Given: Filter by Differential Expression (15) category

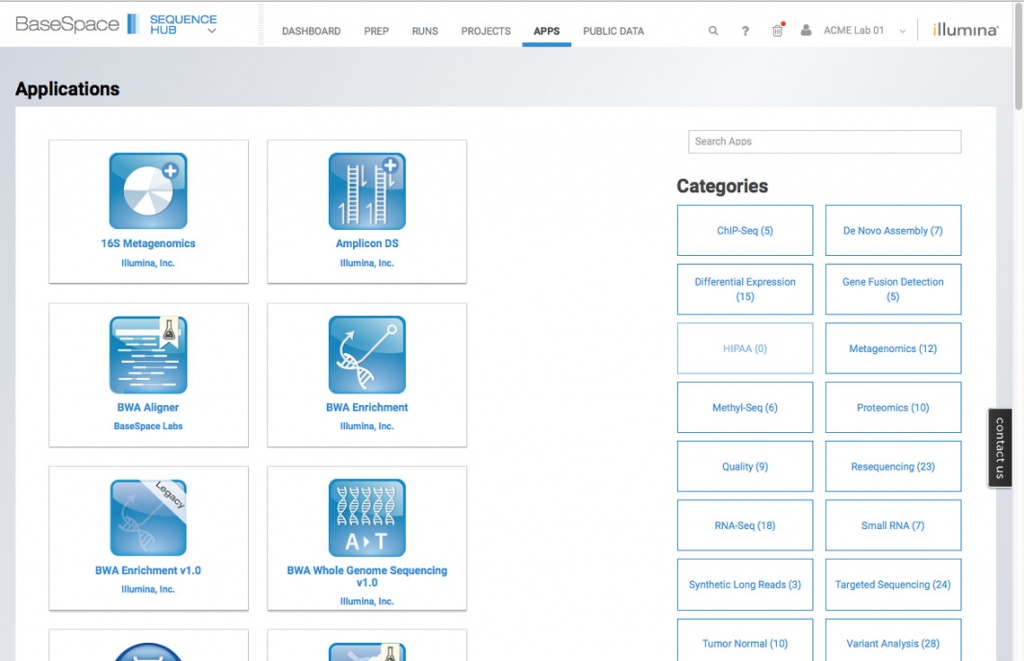Looking at the screenshot, I should (x=745, y=289).
